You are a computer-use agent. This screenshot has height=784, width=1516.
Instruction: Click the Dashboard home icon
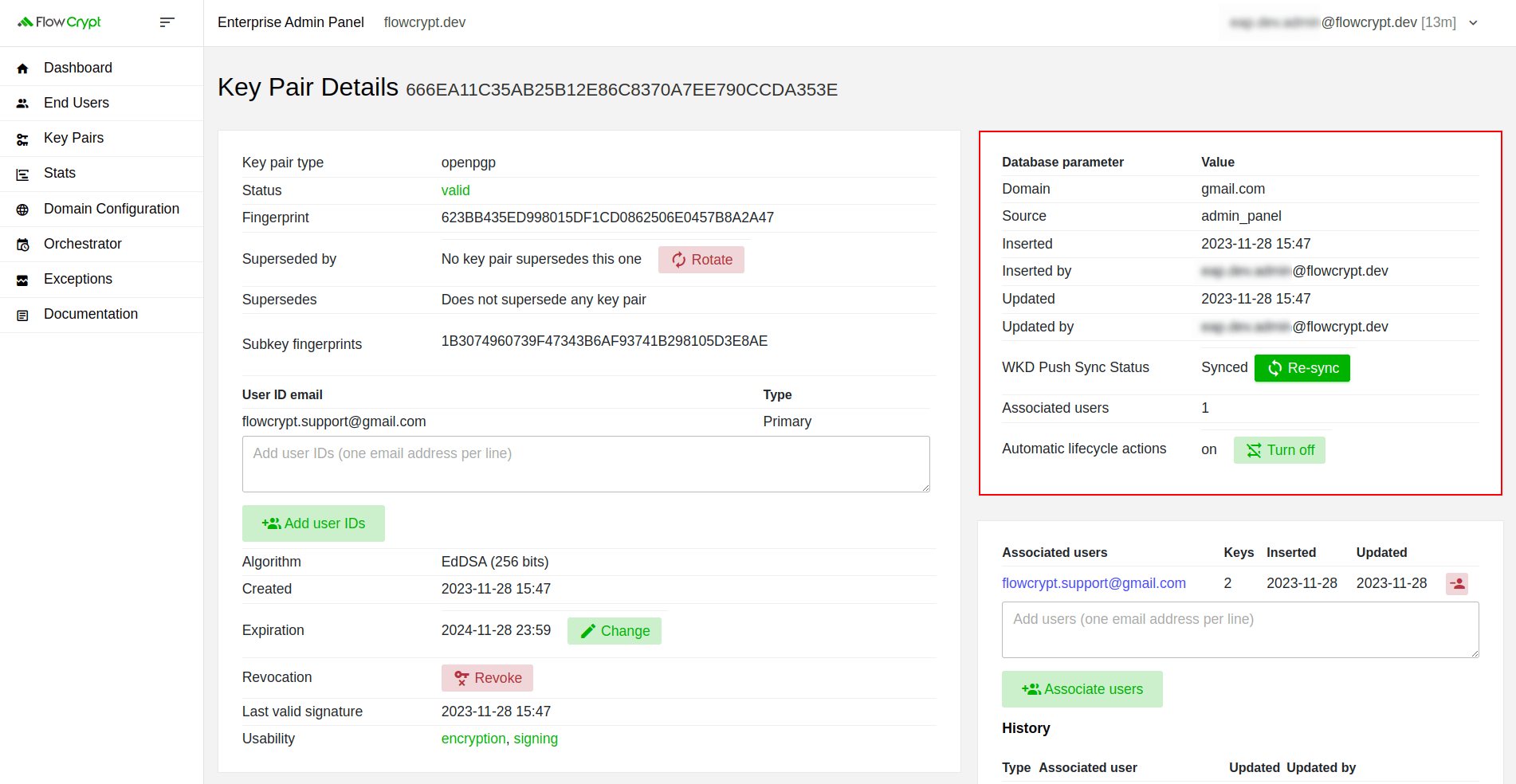tap(22, 69)
